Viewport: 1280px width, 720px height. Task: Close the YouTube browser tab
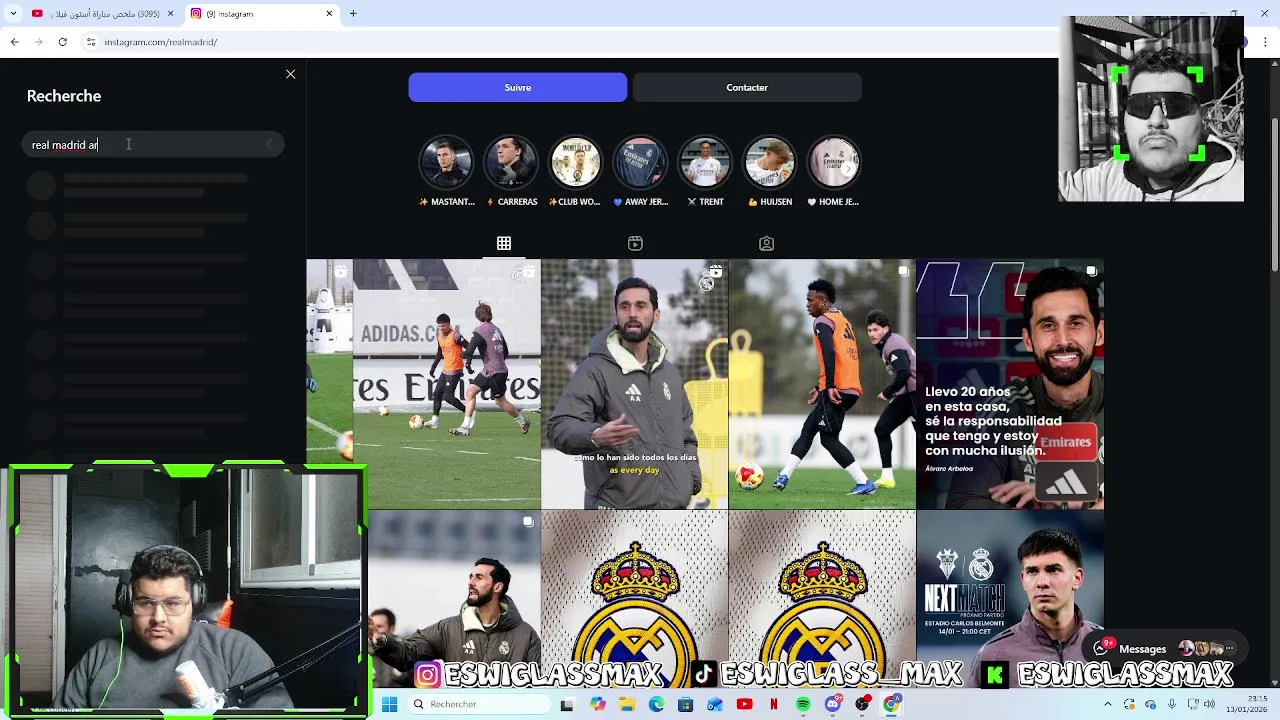coord(170,14)
